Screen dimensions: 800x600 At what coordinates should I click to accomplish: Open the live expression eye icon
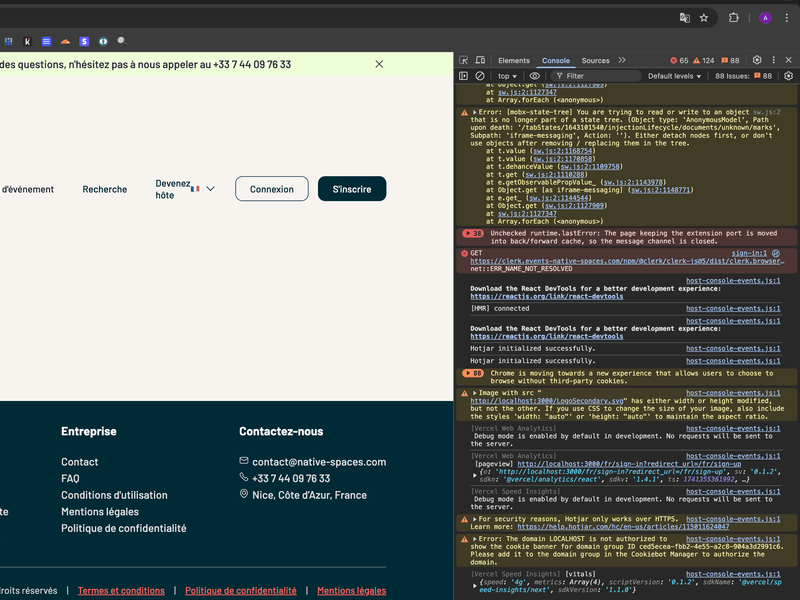tap(535, 76)
